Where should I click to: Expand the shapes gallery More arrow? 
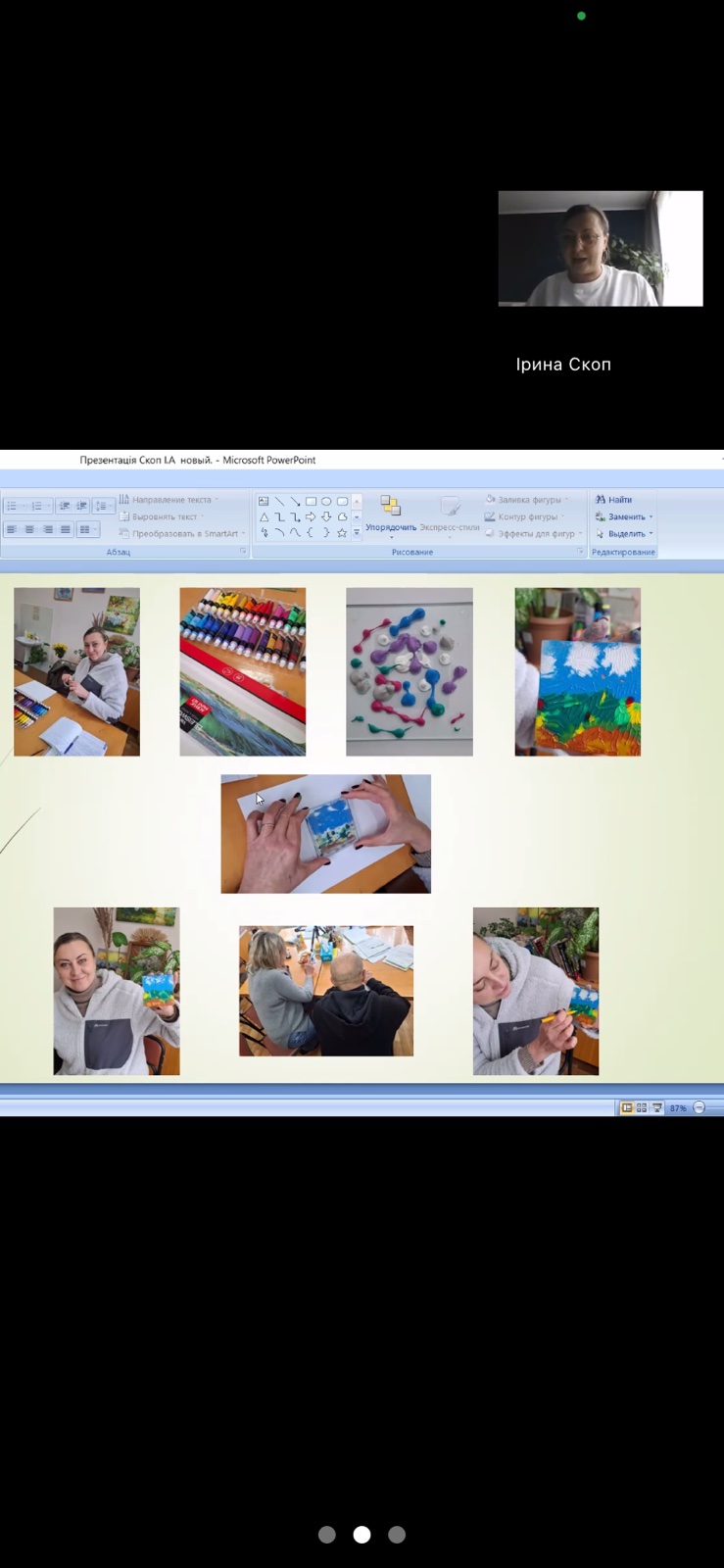tap(357, 533)
